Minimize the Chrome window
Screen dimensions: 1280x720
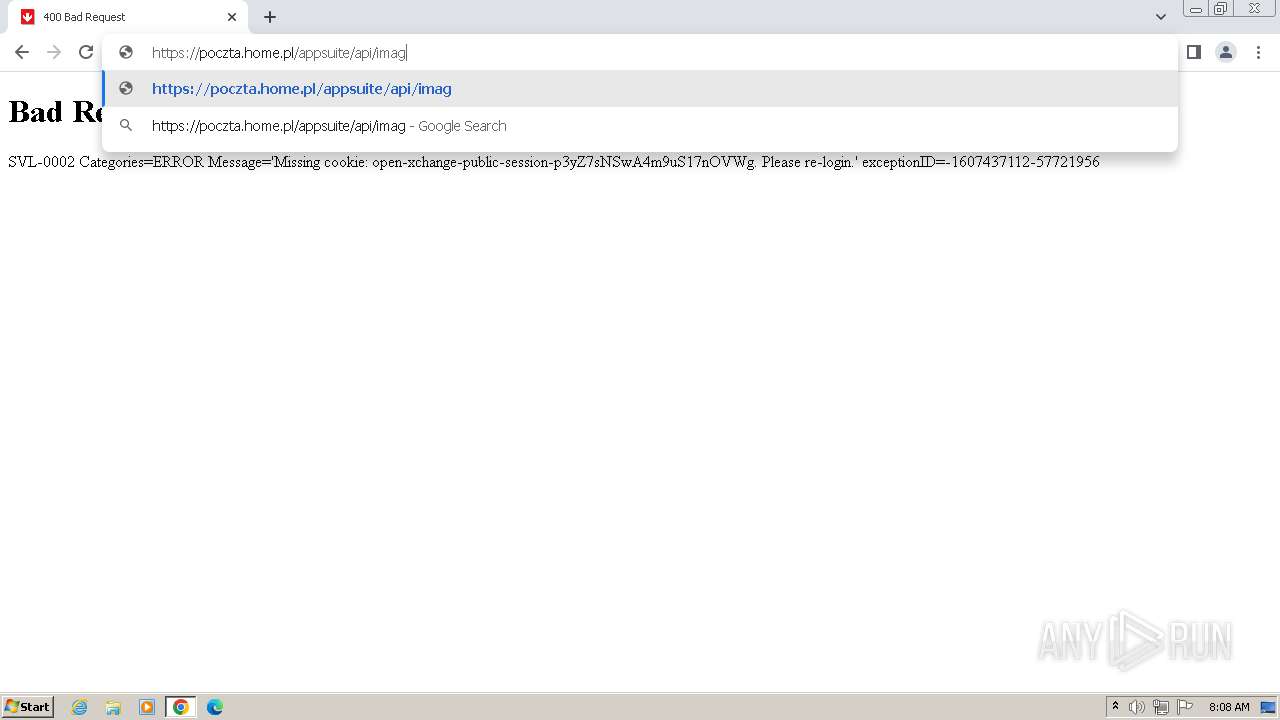[1196, 9]
